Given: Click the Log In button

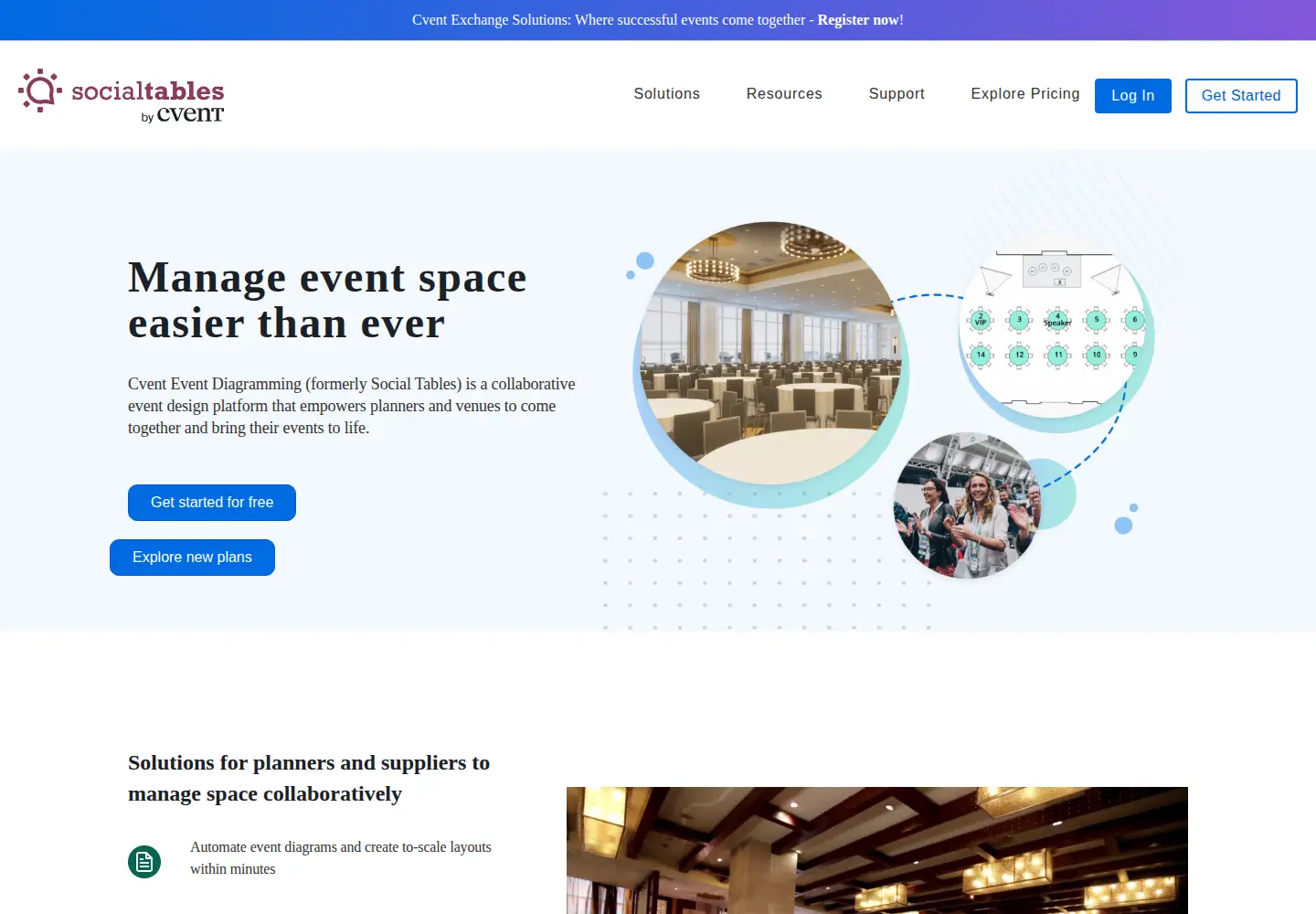Looking at the screenshot, I should [x=1133, y=96].
